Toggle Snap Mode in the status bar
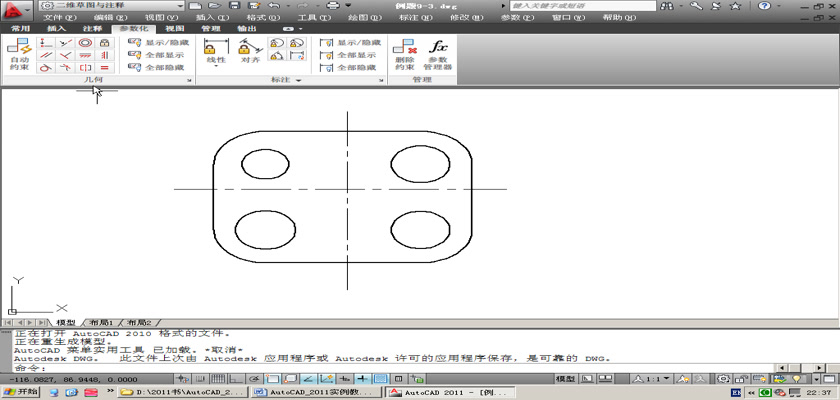The image size is (840, 400). point(201,379)
